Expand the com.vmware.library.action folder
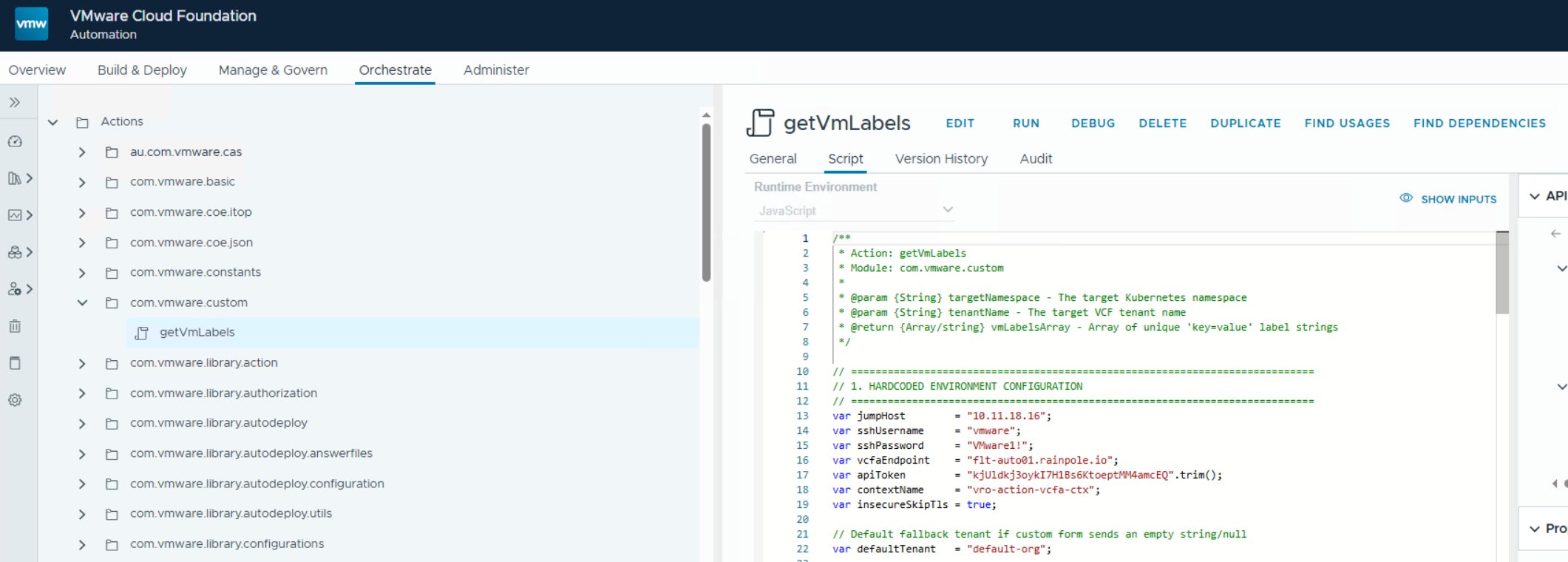 click(82, 364)
